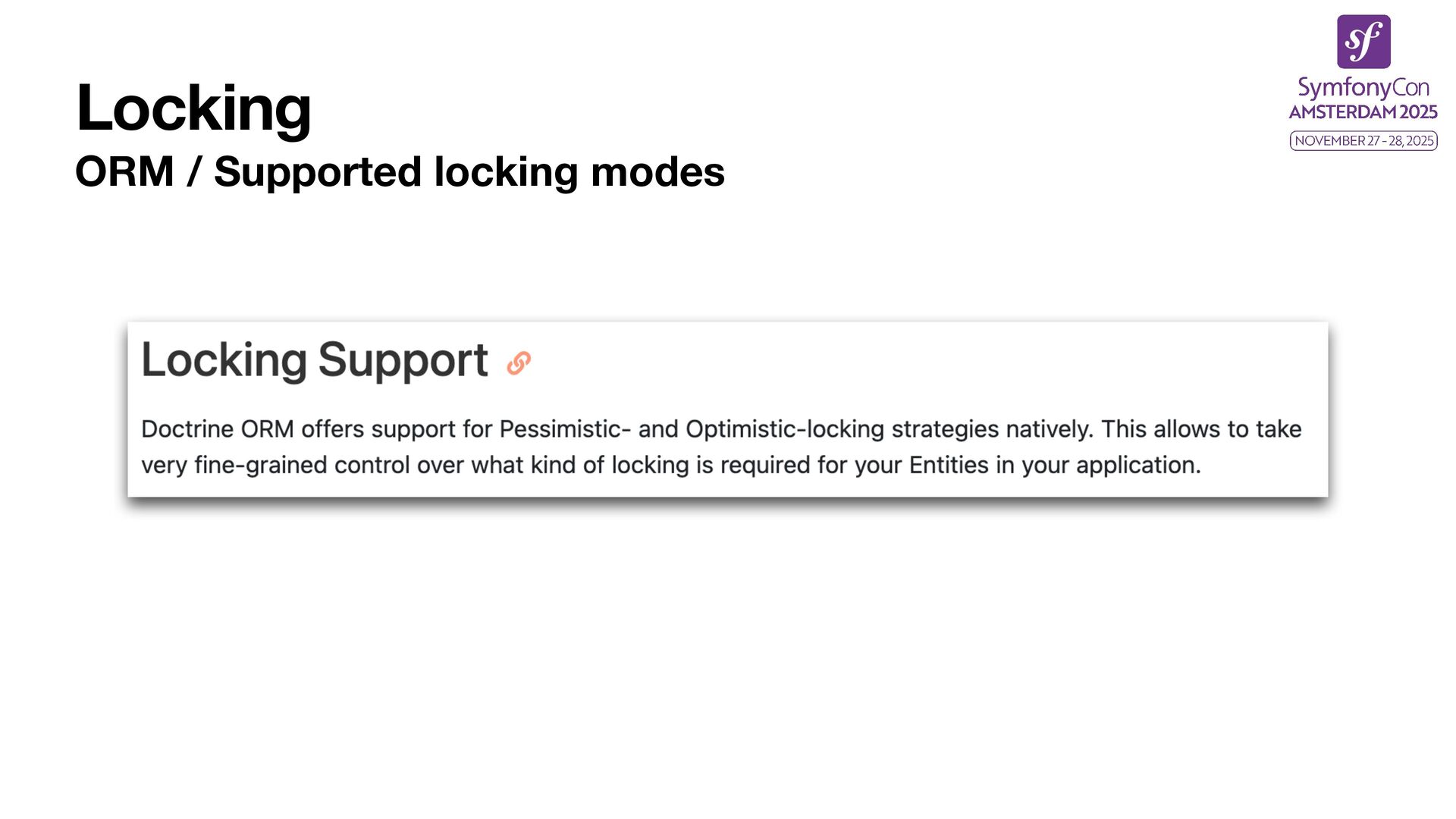Click the AMSTERDAM 2025 label
Screen dimensions: 1456x819
point(1363,112)
